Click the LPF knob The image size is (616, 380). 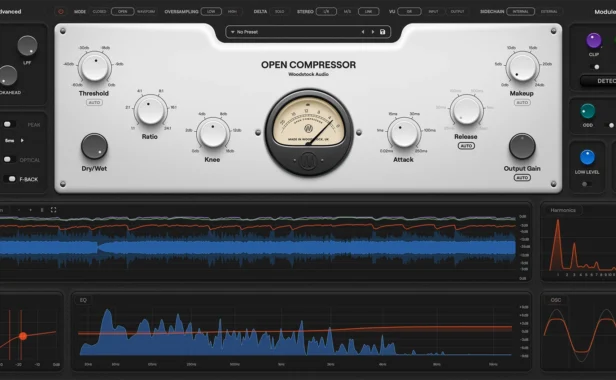27,46
